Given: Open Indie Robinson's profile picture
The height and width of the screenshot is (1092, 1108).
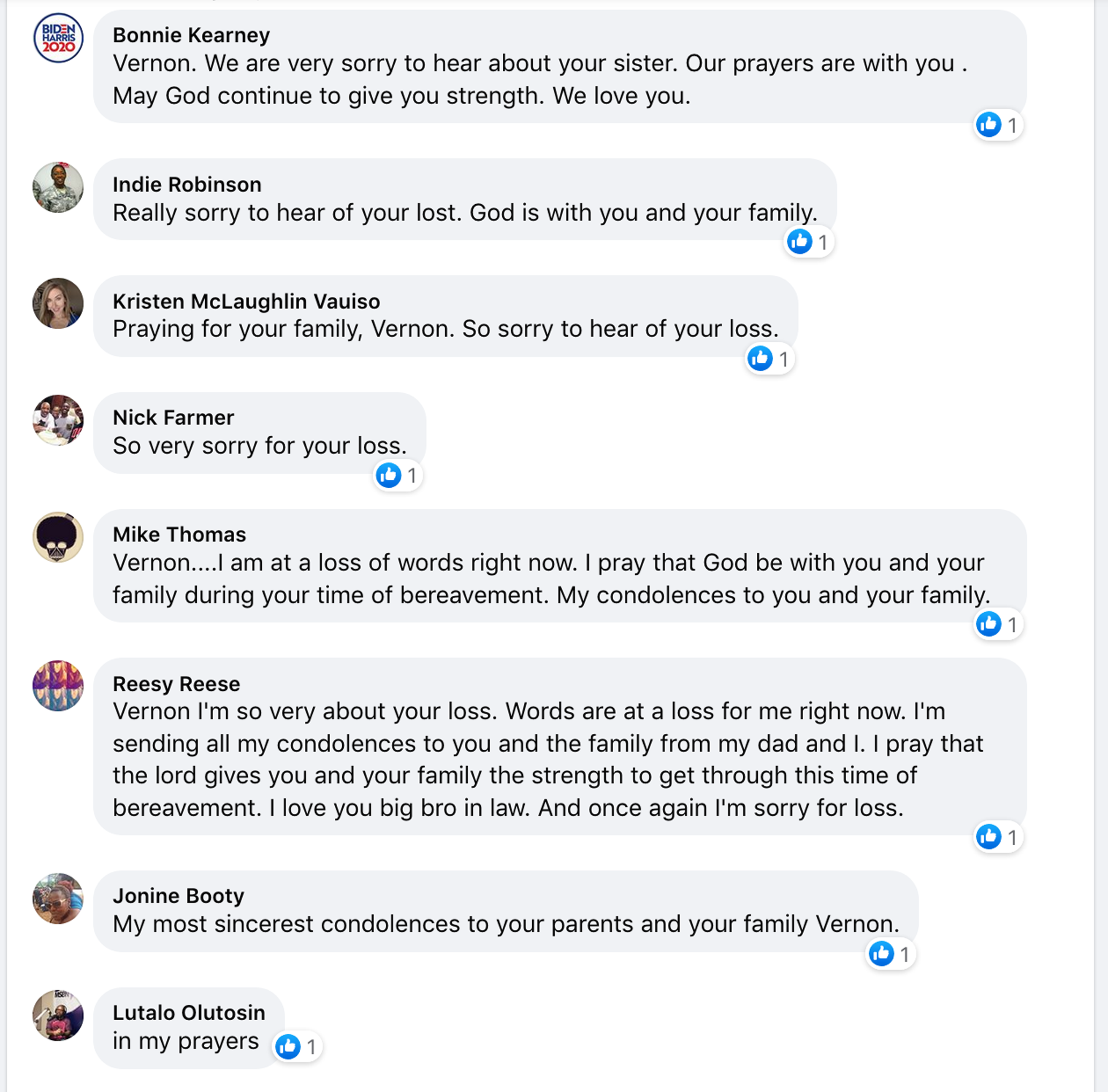Looking at the screenshot, I should coord(58,187).
